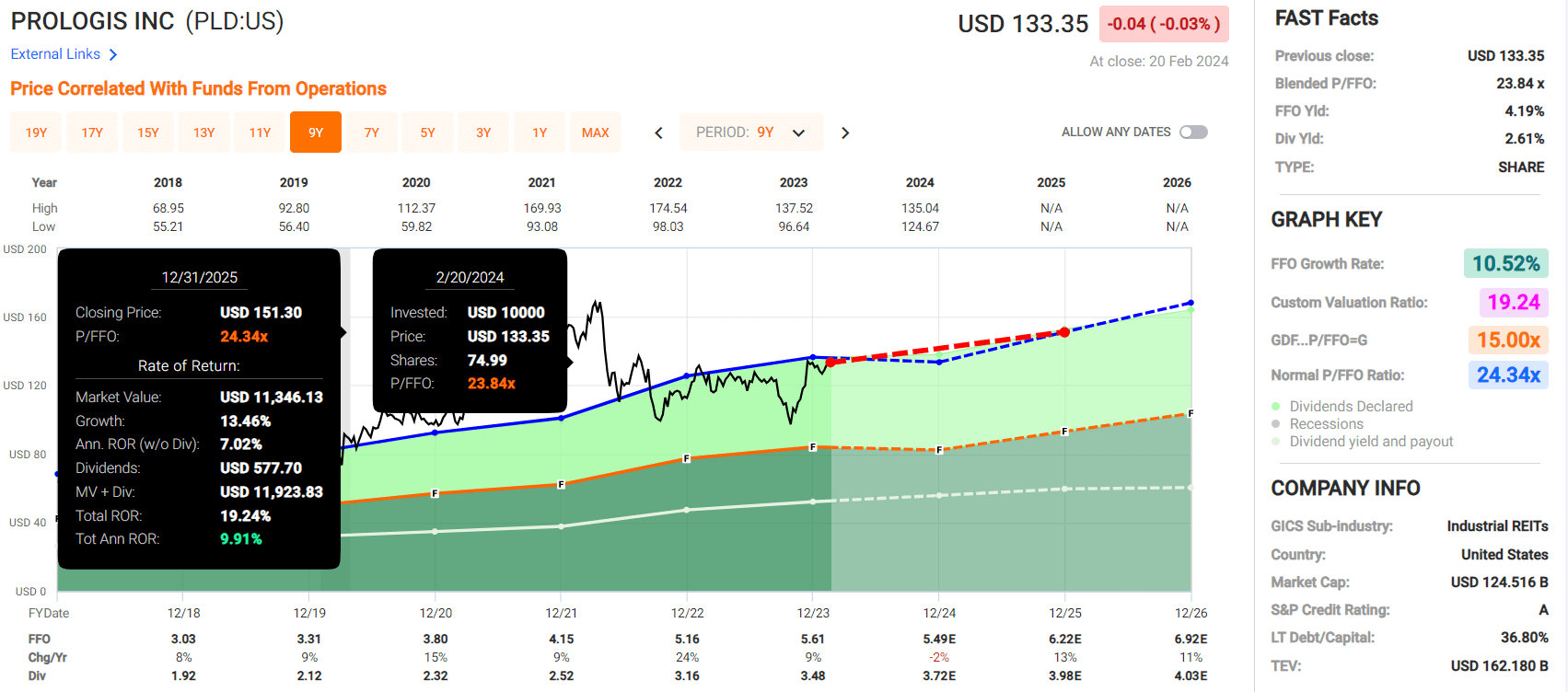The width and height of the screenshot is (1568, 692).
Task: Click the previous period left arrow
Action: click(x=658, y=133)
